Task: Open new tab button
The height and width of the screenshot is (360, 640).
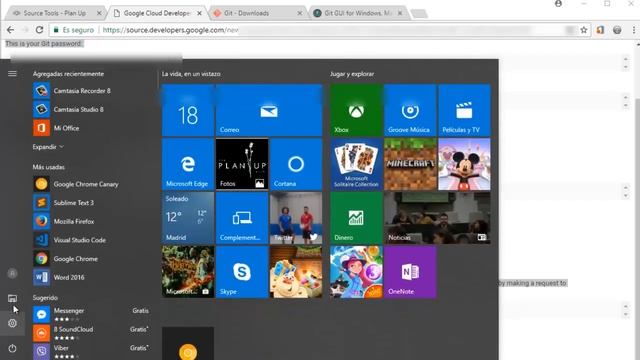Action: coord(419,13)
